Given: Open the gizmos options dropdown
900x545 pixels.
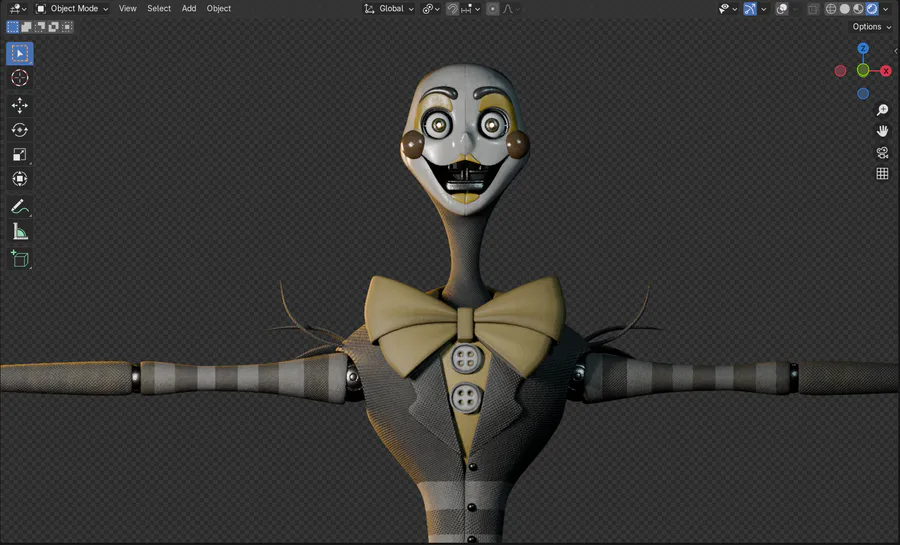Looking at the screenshot, I should pos(763,9).
